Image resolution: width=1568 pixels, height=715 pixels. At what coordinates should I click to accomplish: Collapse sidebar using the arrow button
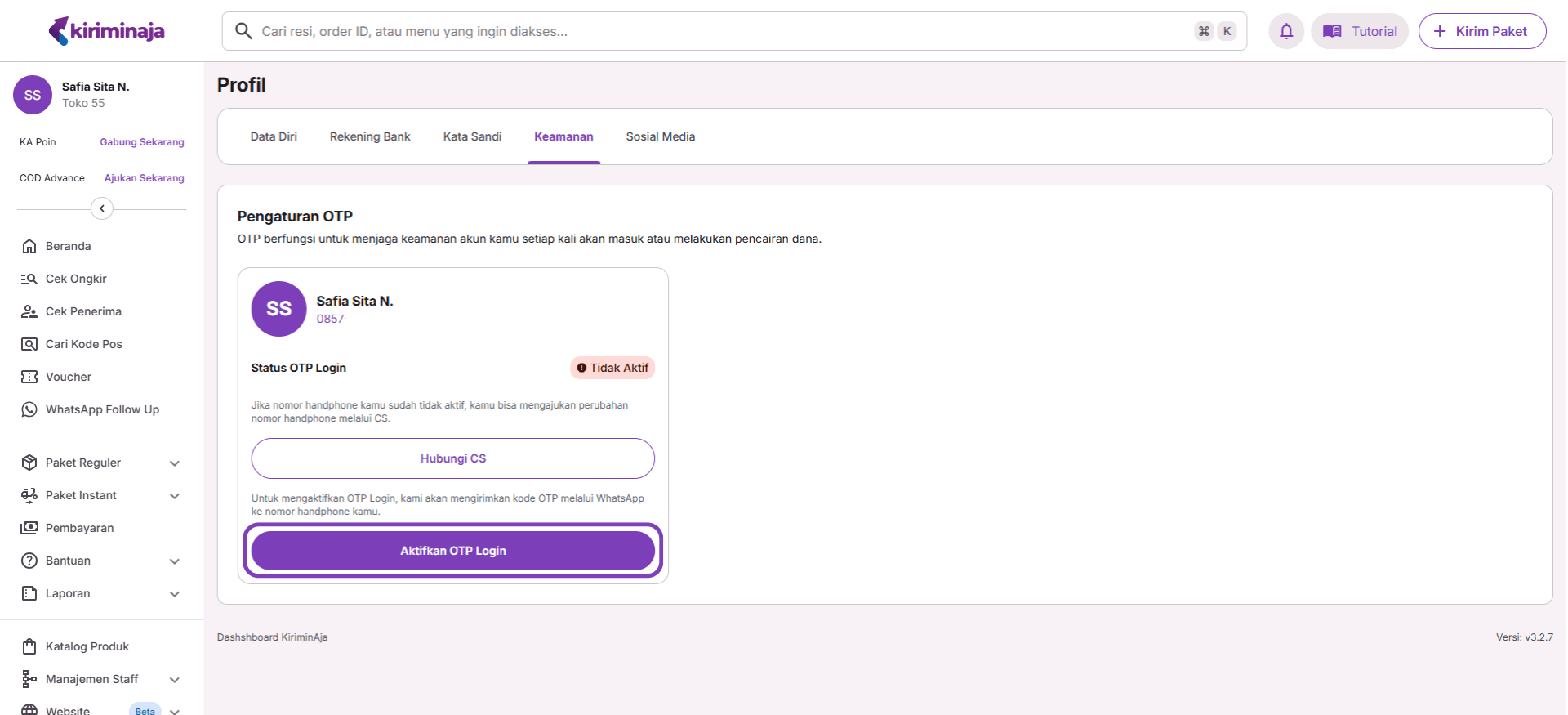(102, 208)
